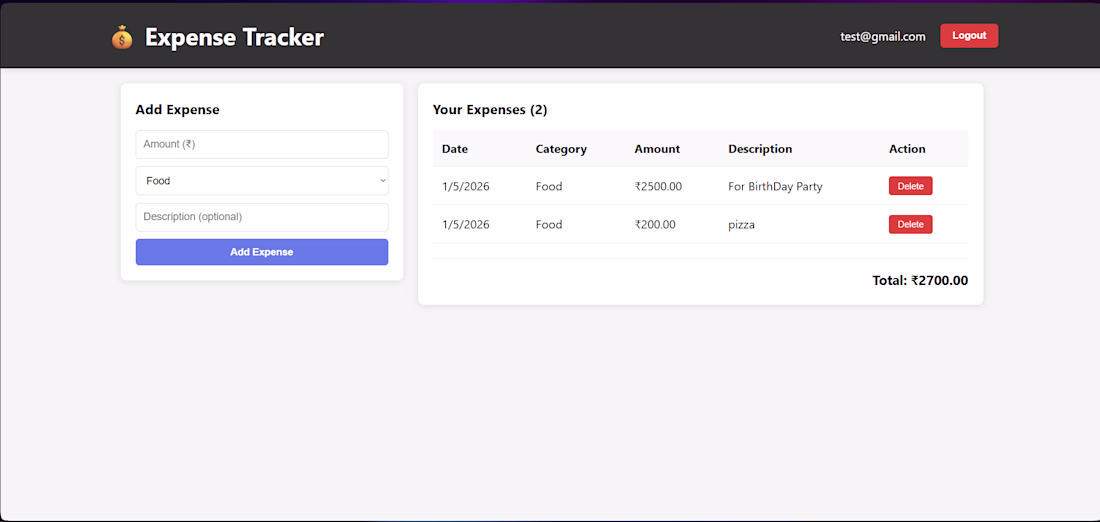1100x522 pixels.
Task: Click the Amount column header
Action: 657,149
